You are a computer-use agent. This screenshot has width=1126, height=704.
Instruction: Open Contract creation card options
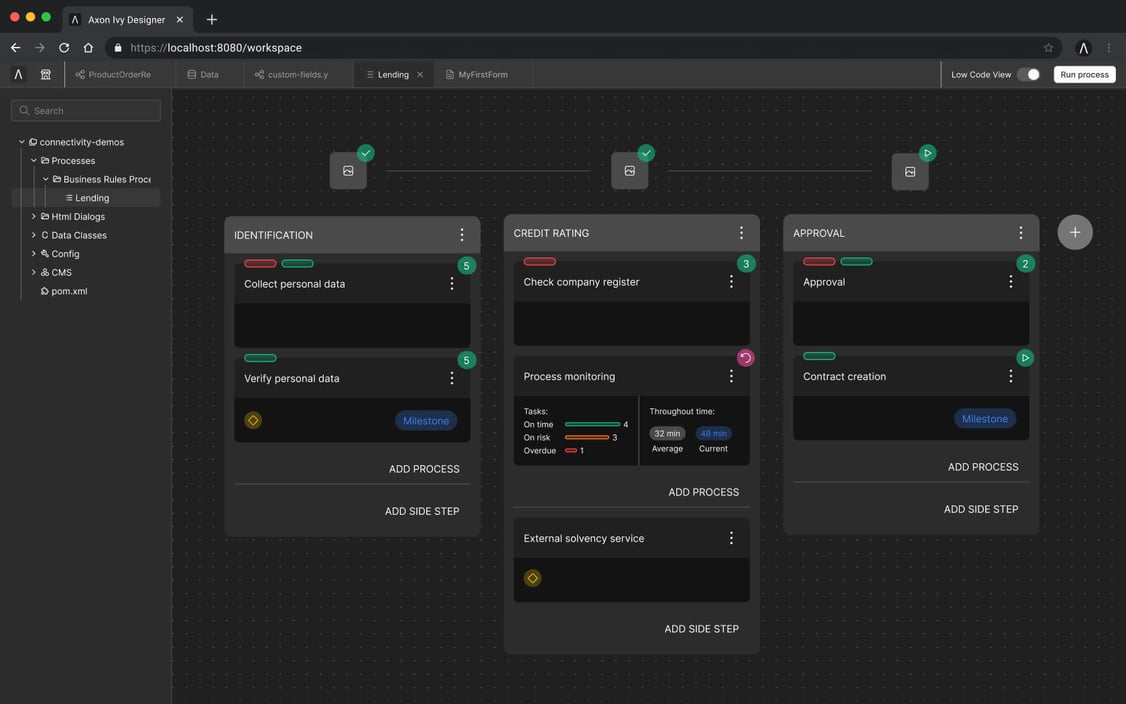pyautogui.click(x=1010, y=376)
